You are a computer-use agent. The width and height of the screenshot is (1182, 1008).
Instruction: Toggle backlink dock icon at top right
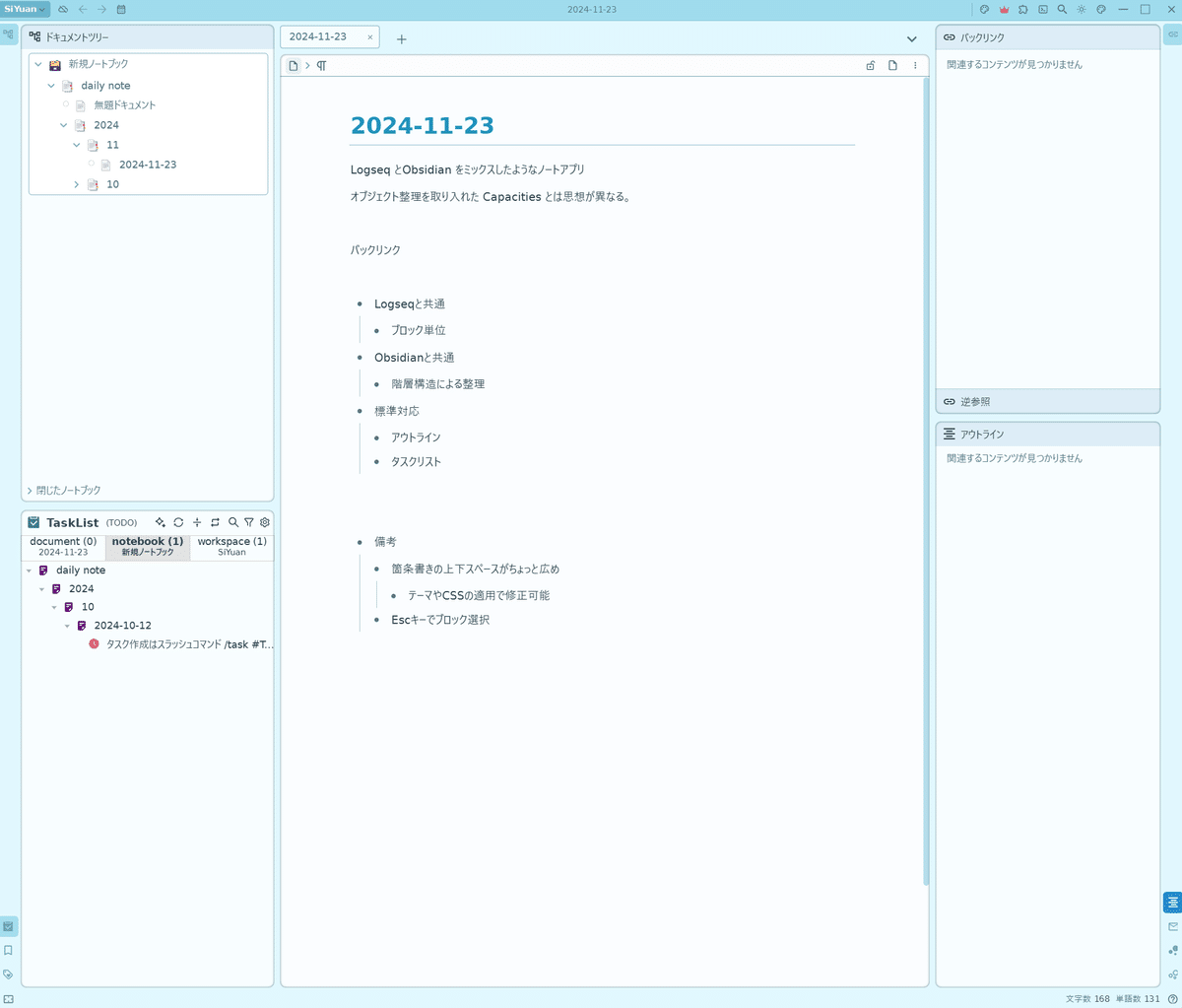click(x=1173, y=34)
